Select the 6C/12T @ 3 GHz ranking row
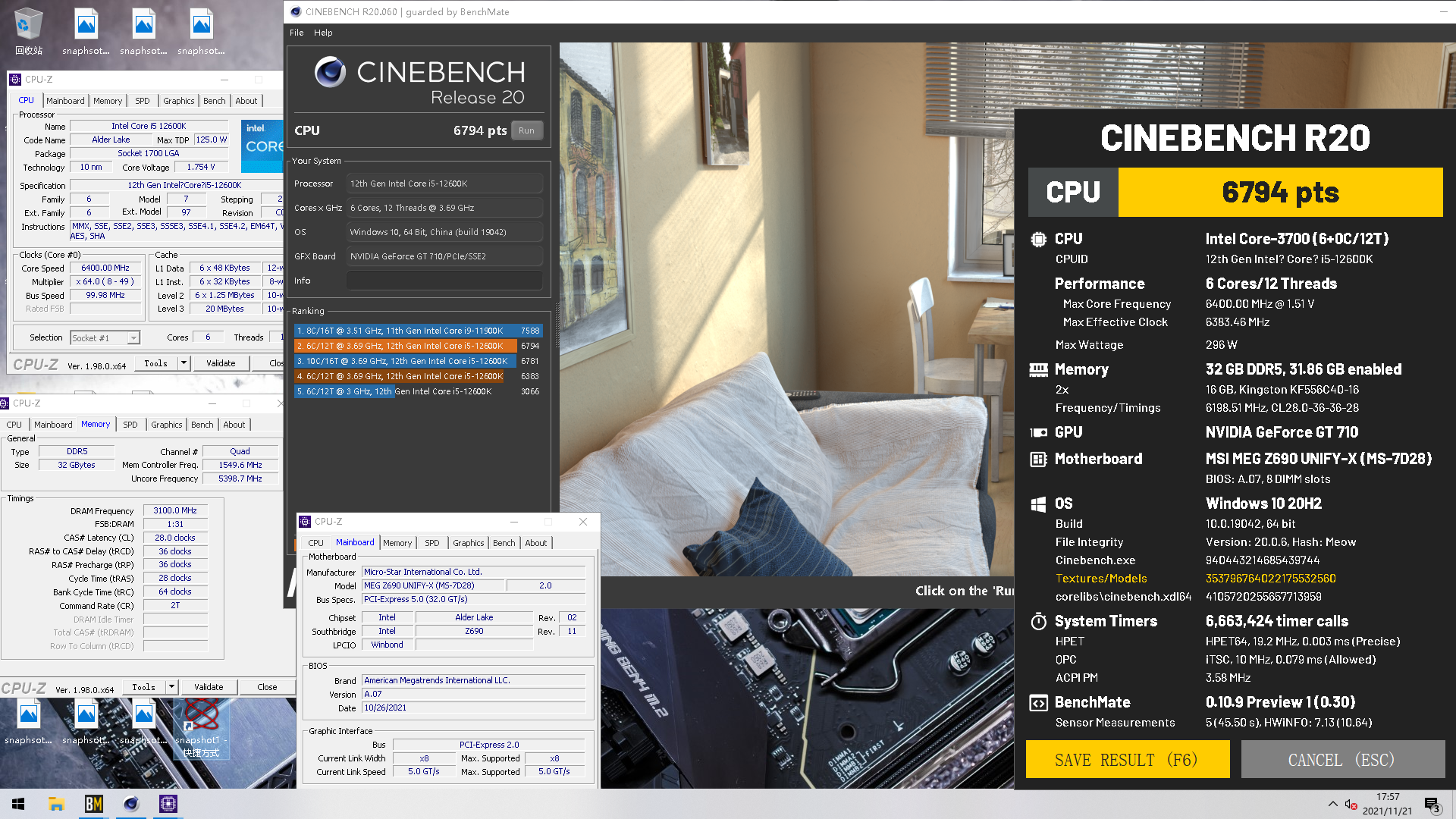 (x=418, y=391)
